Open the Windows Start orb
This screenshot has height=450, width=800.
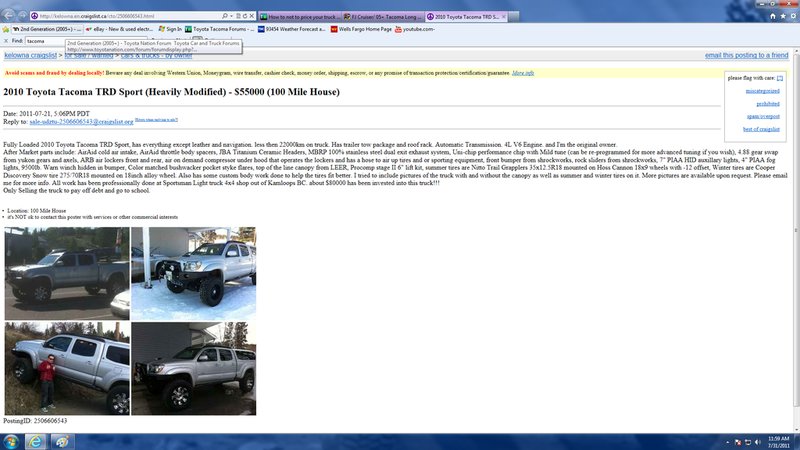pyautogui.click(x=11, y=441)
